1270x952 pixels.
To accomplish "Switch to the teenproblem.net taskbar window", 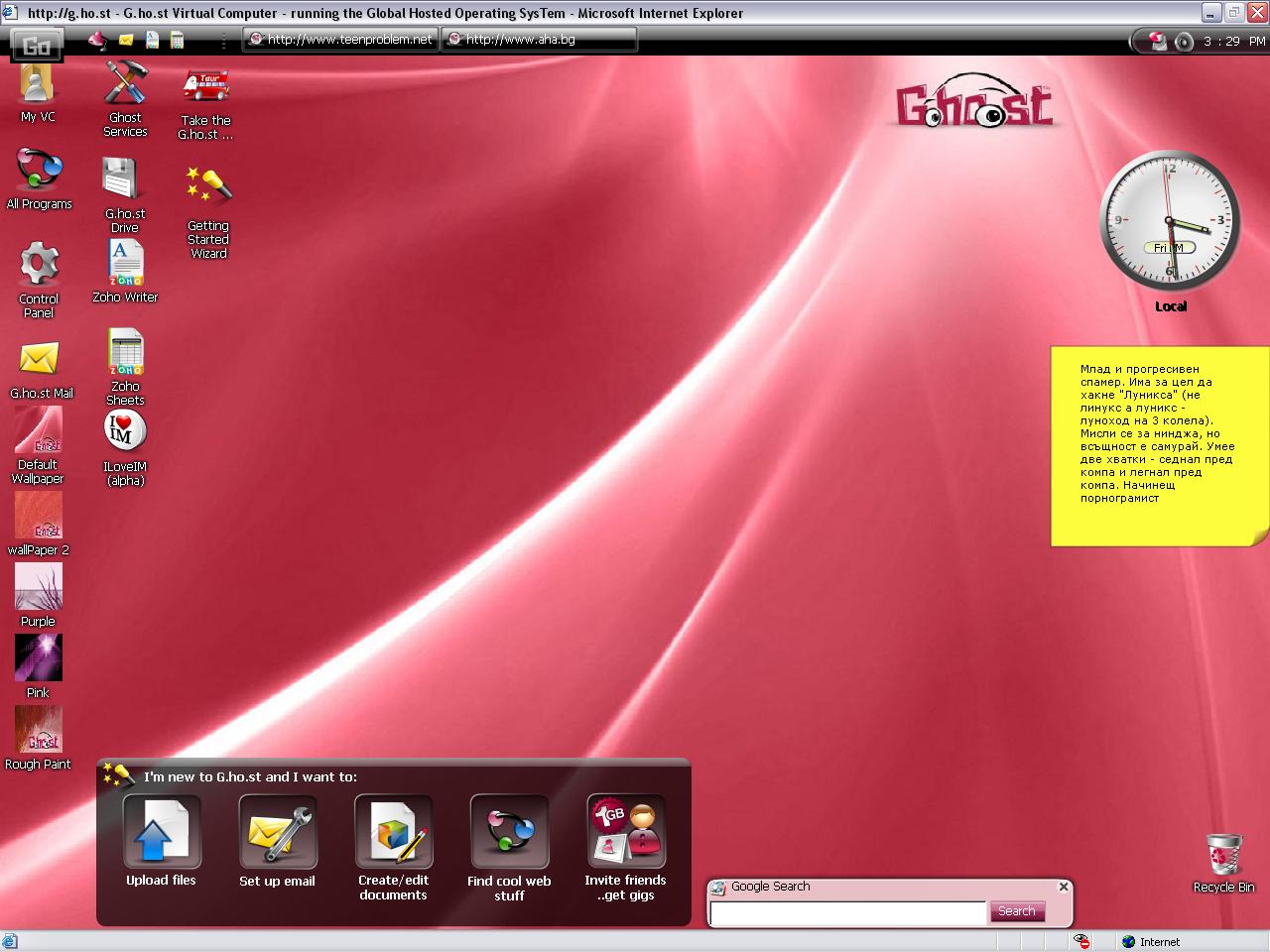I will click(340, 40).
